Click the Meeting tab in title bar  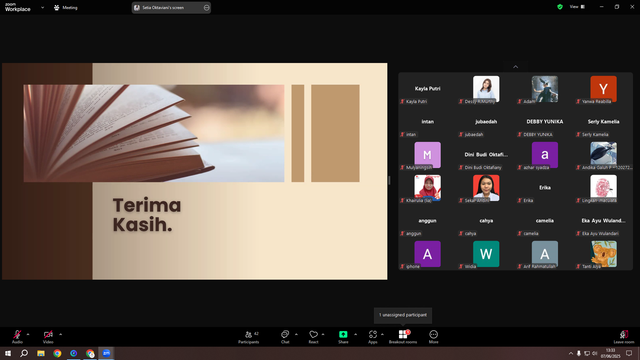66,7
